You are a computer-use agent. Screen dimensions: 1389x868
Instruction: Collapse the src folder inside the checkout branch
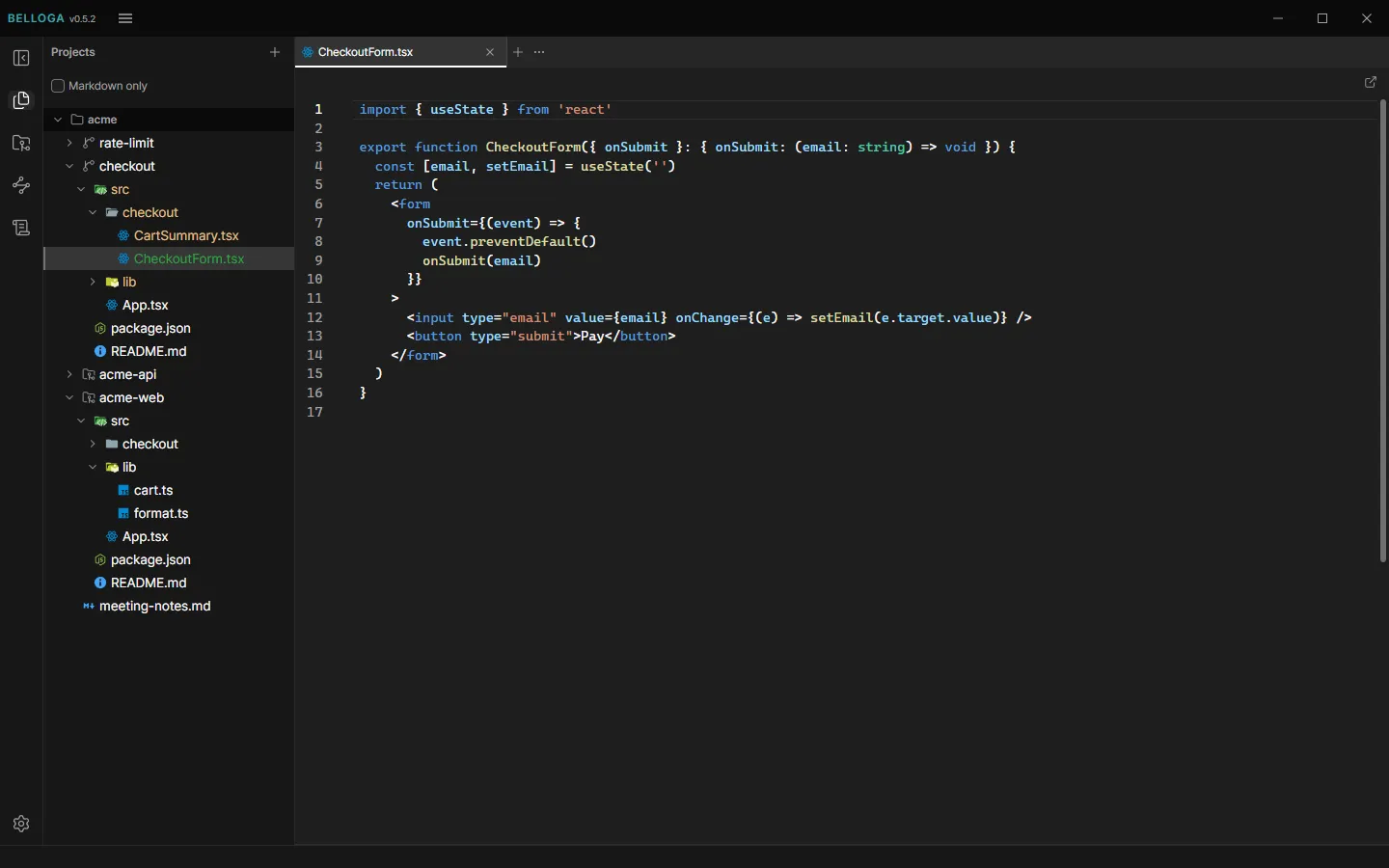tap(81, 189)
